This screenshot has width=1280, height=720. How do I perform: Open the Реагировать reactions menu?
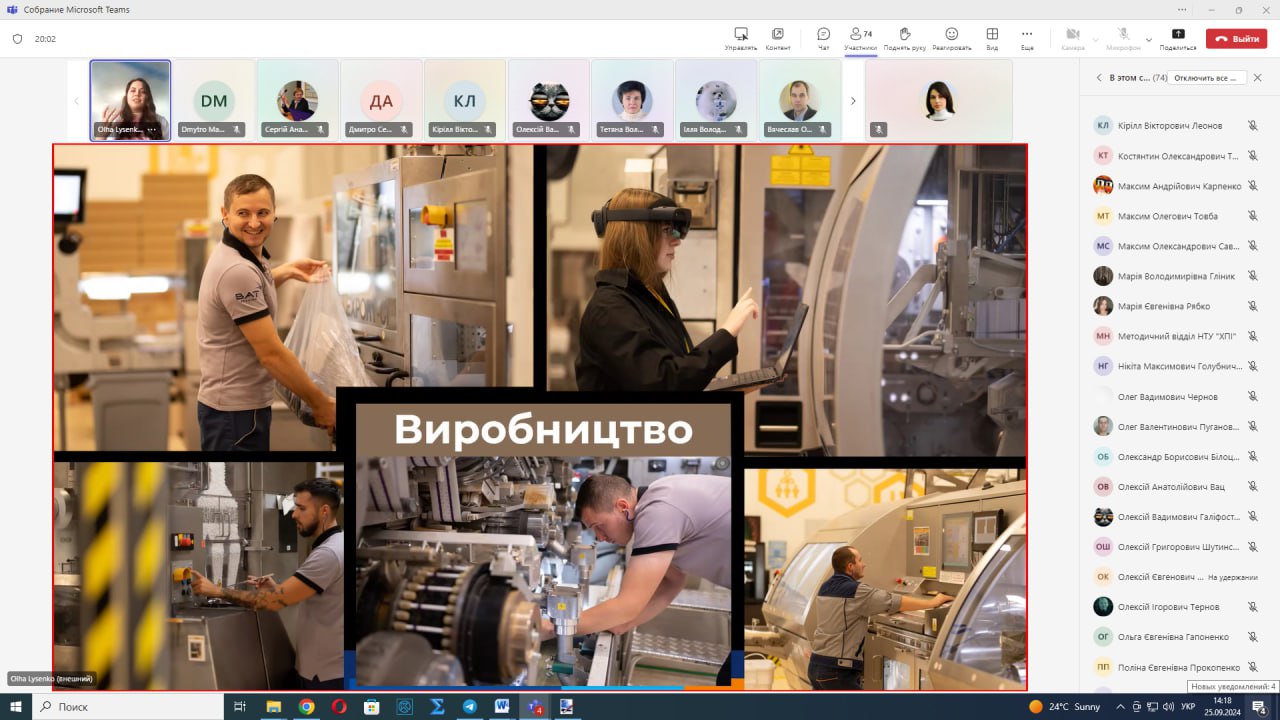point(952,38)
